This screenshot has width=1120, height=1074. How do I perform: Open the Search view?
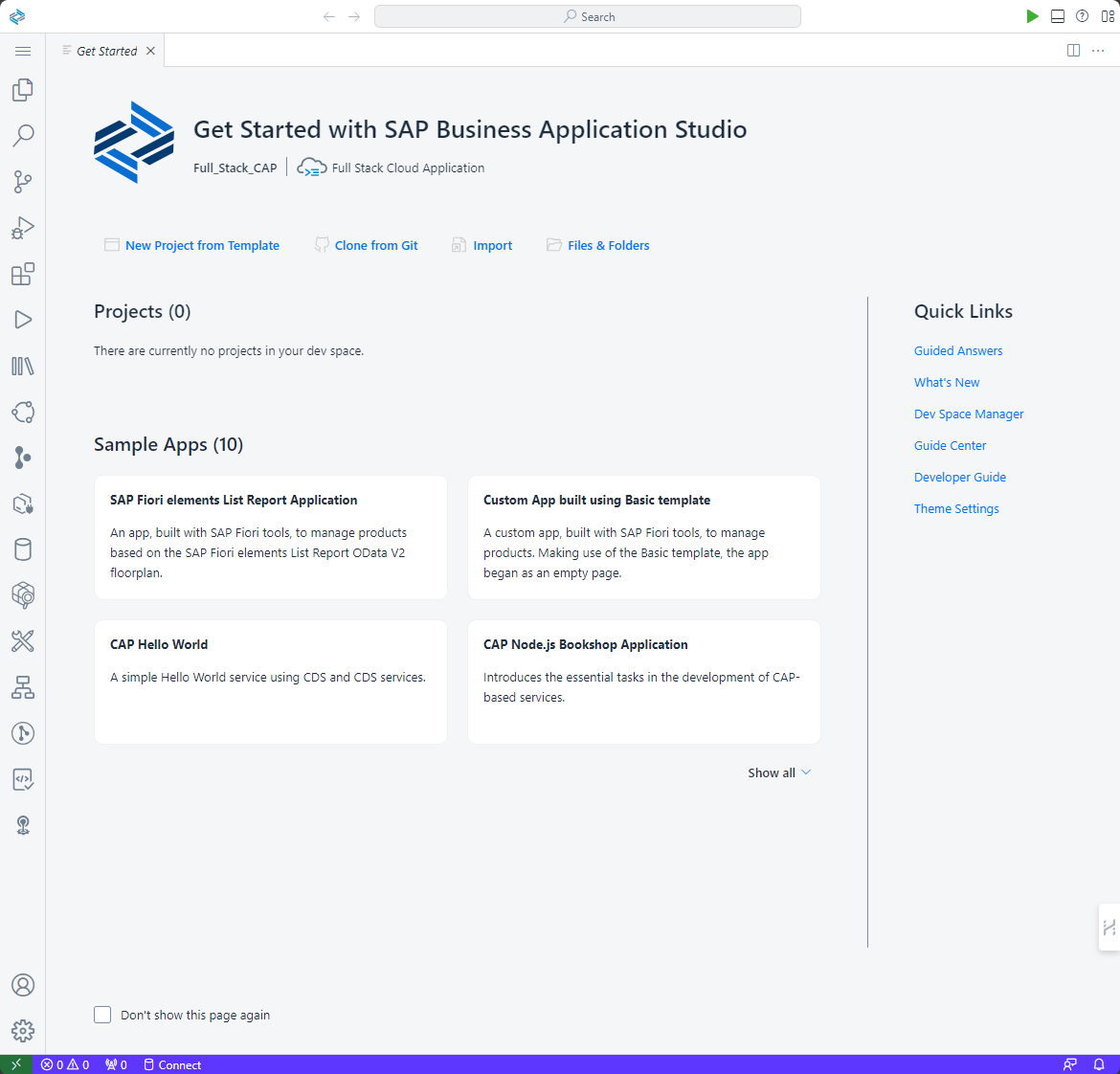click(x=23, y=136)
